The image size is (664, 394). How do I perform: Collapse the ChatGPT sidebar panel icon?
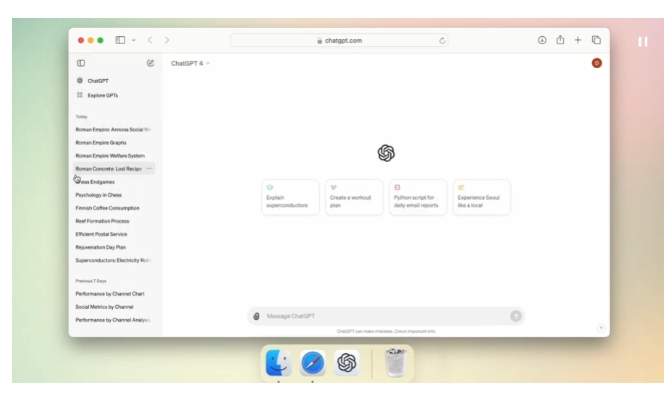(x=81, y=63)
